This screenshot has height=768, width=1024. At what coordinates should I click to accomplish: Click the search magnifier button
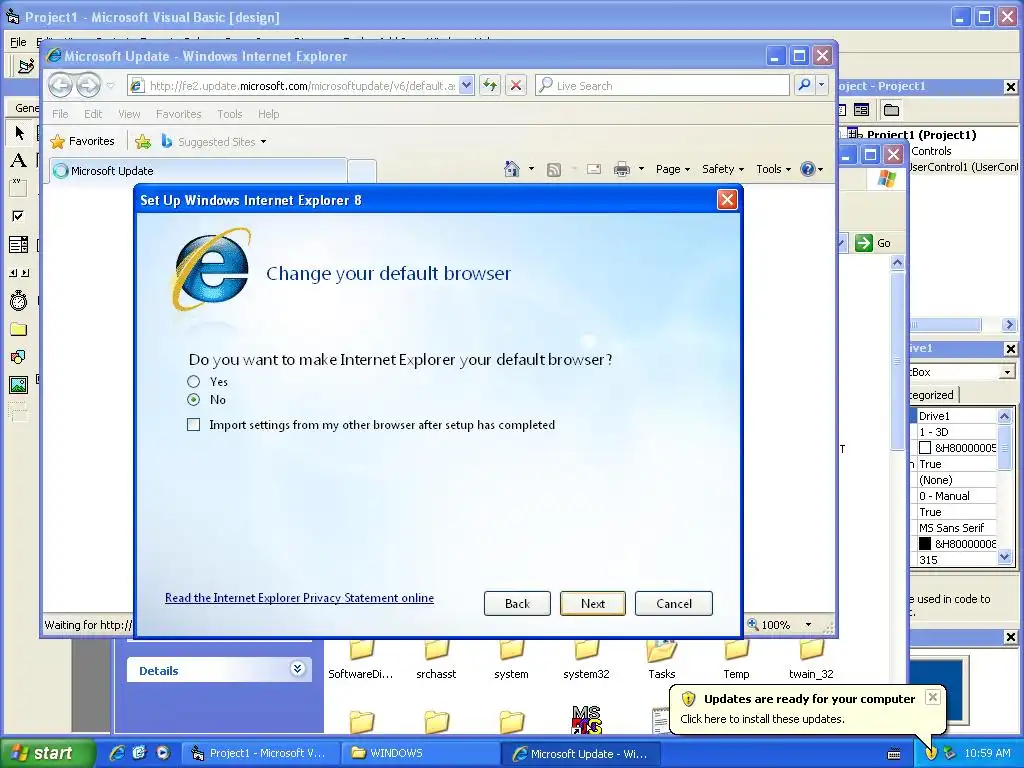point(805,86)
